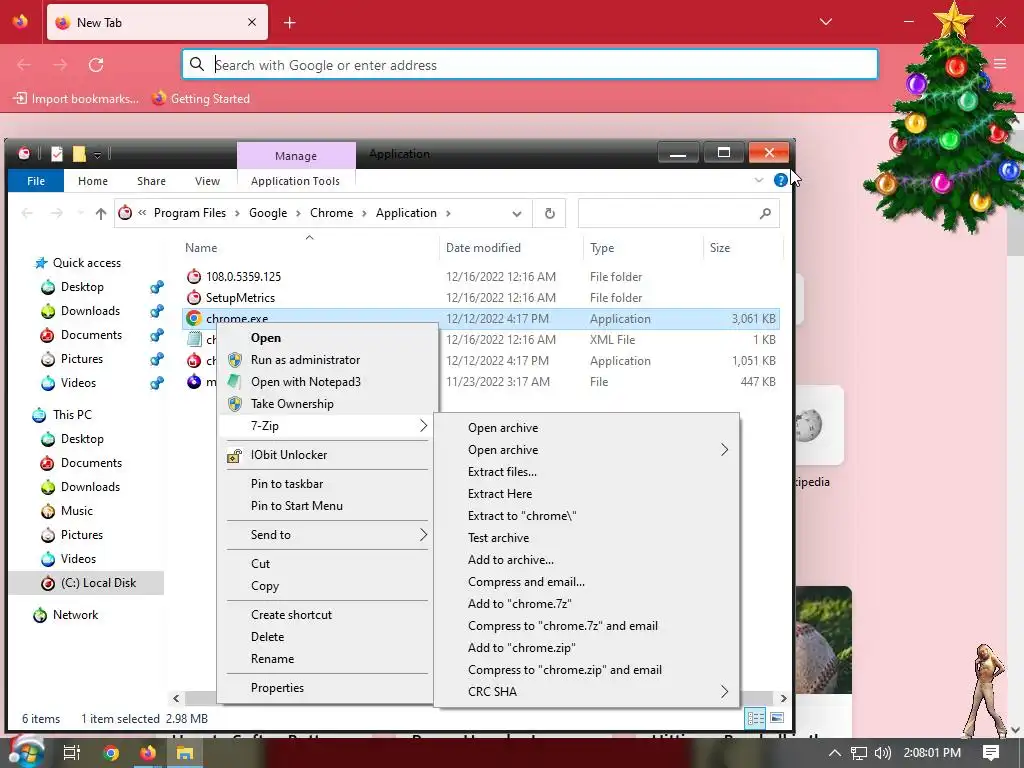The height and width of the screenshot is (768, 1024).
Task: Open Task View on taskbar
Action: coord(71,753)
